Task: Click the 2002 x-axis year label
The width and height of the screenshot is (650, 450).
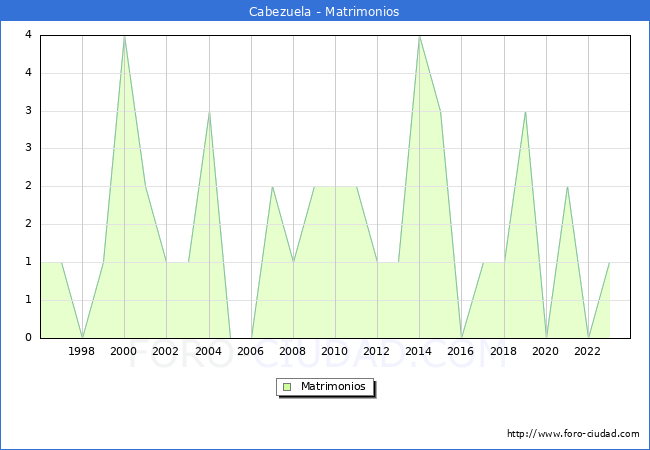Action: 166,351
